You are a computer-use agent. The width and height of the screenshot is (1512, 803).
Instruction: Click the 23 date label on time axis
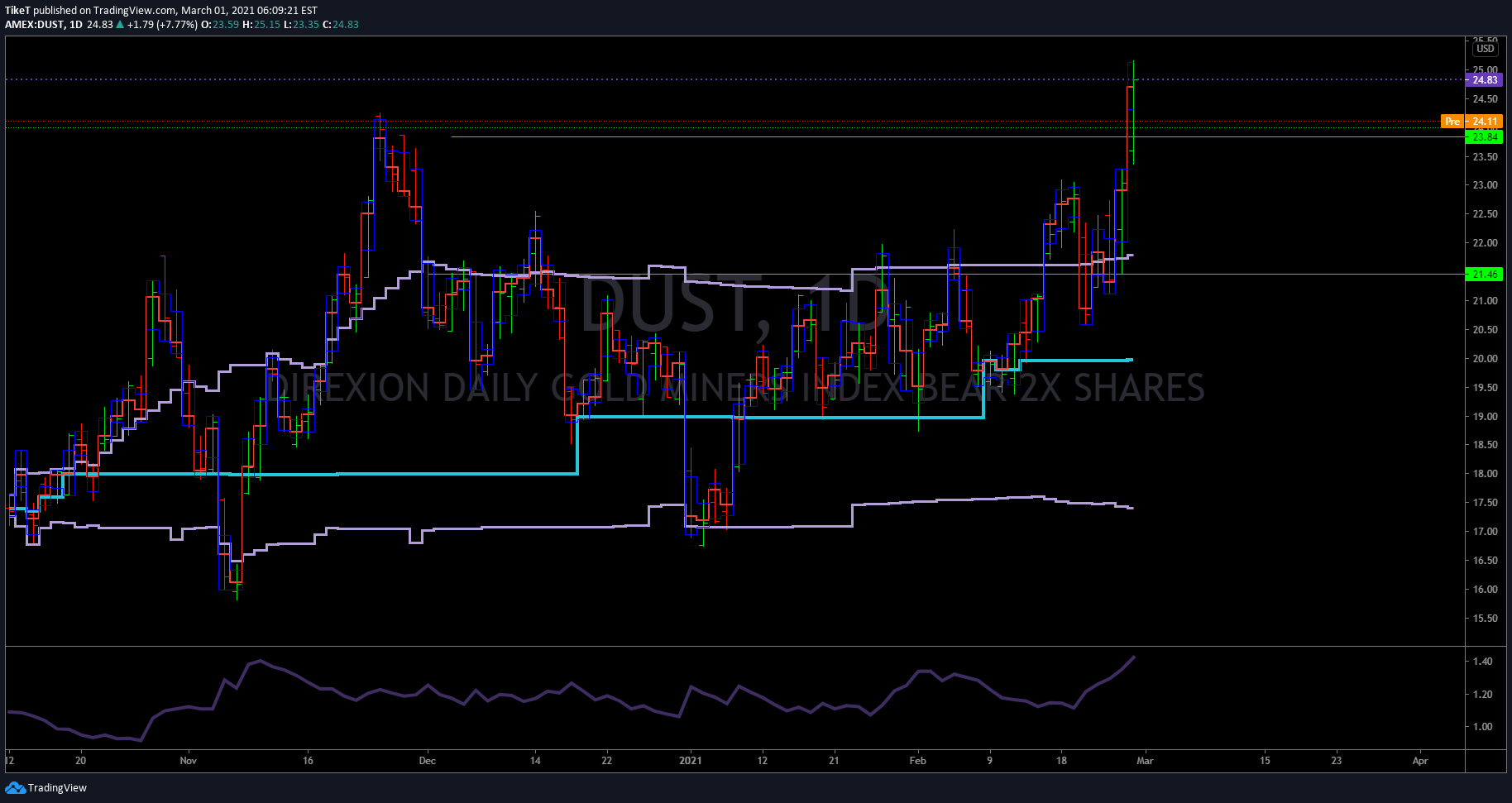[x=1337, y=761]
